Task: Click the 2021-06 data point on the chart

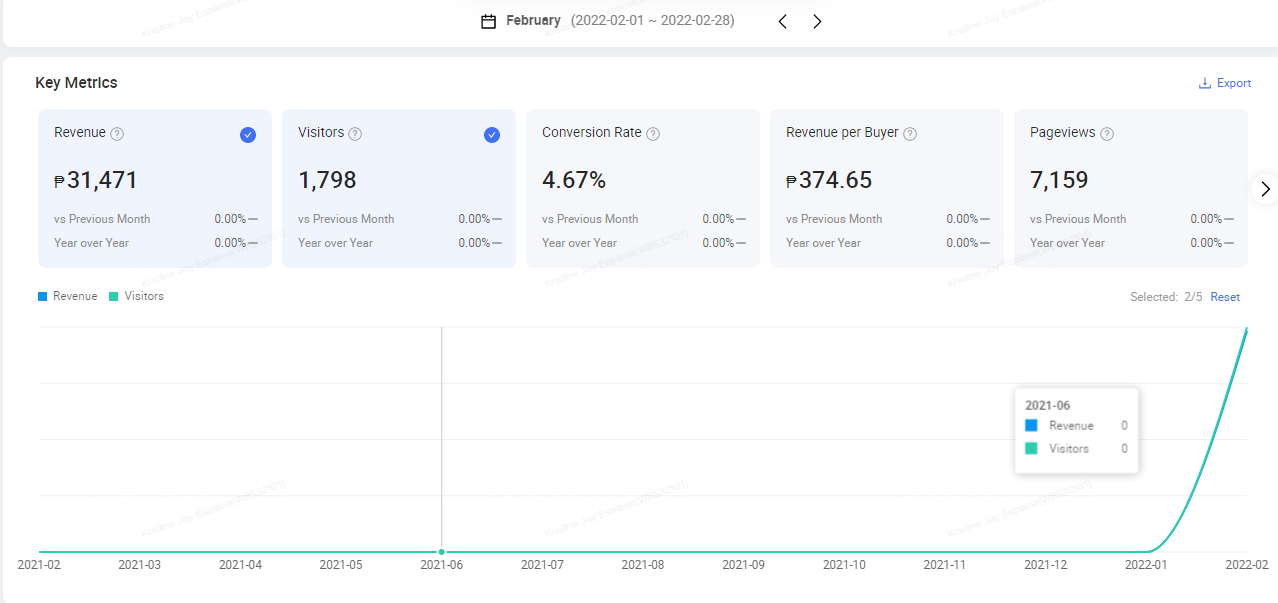Action: pyautogui.click(x=442, y=552)
